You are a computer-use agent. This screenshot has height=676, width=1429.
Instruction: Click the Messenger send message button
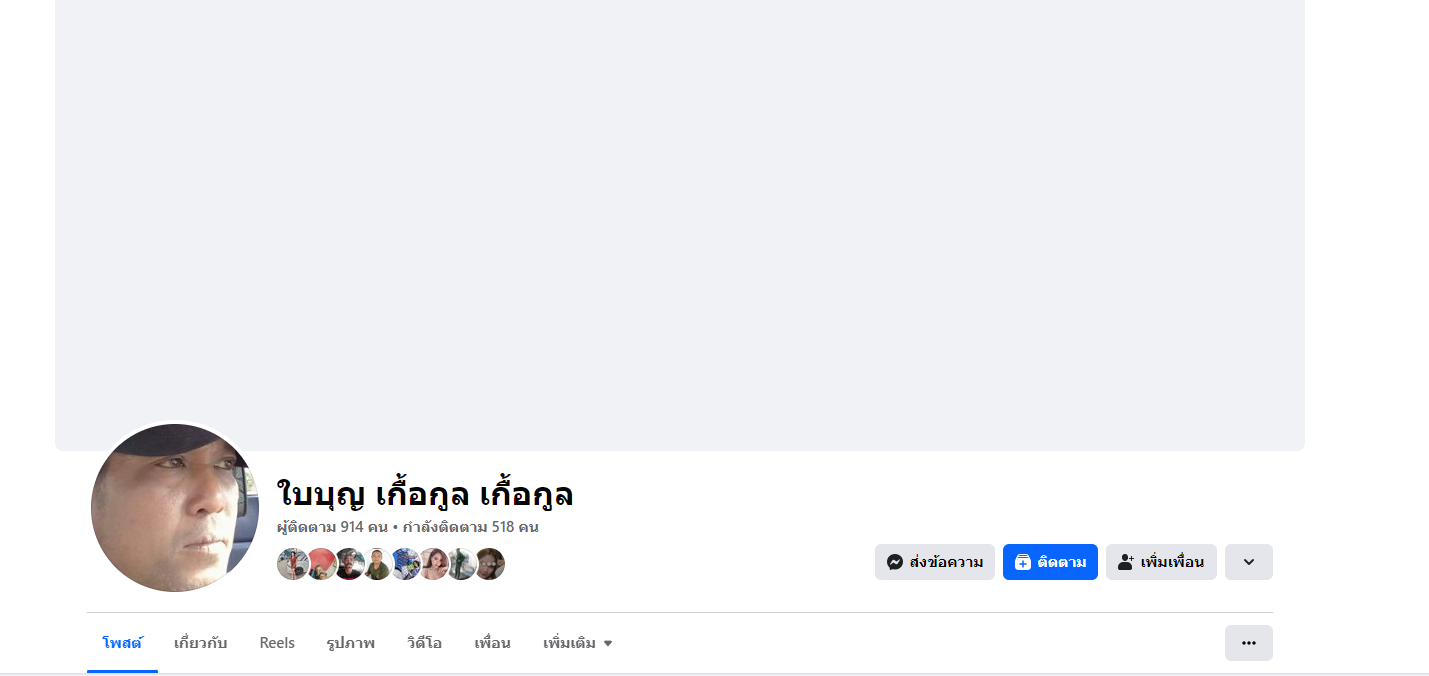coord(934,562)
